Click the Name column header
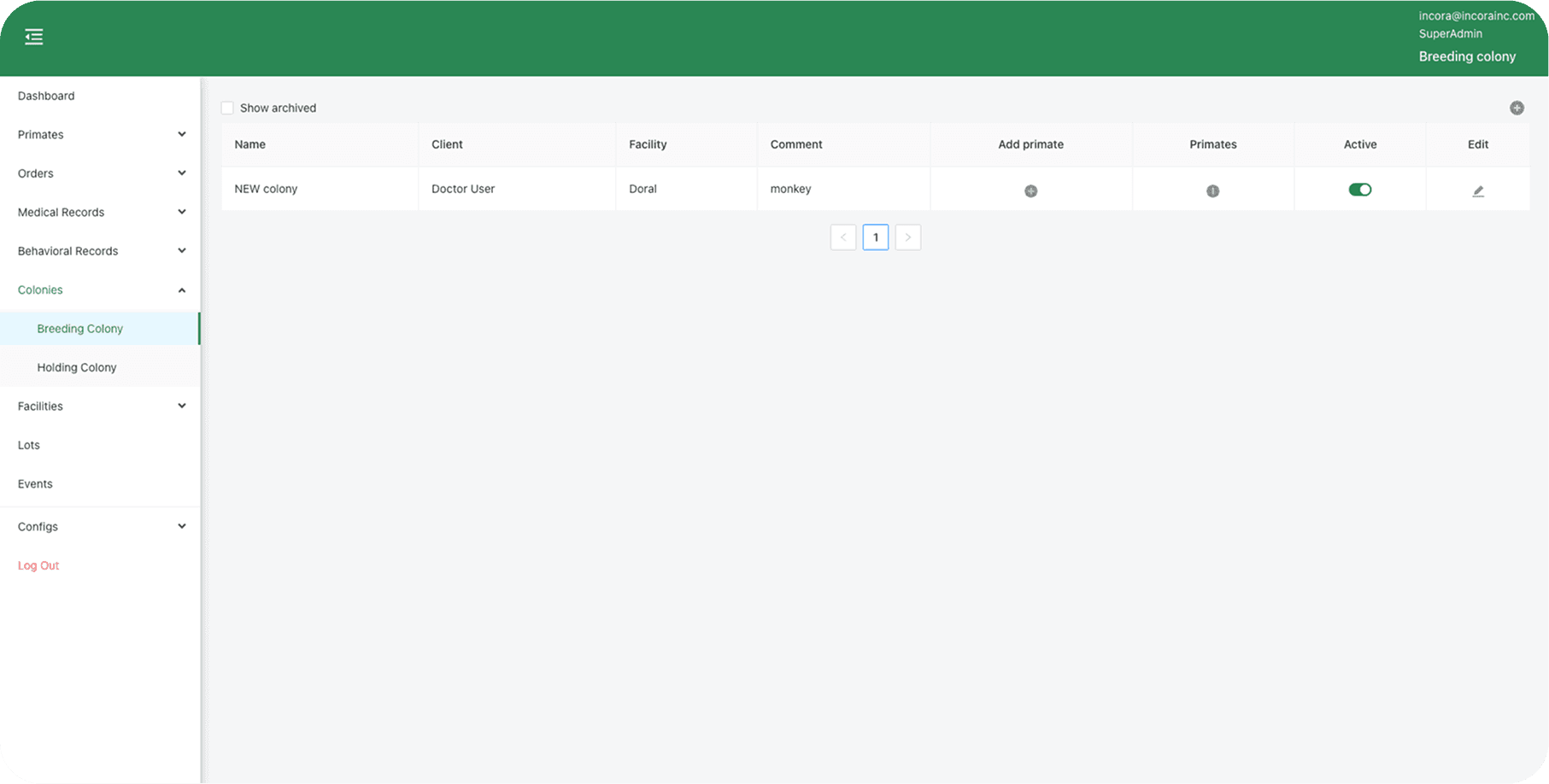This screenshot has height=784, width=1549. click(250, 144)
